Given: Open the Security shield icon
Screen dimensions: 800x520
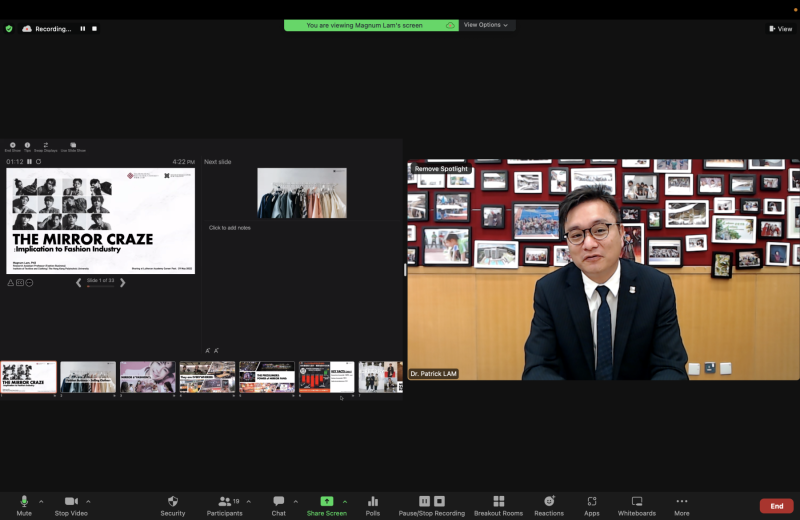Looking at the screenshot, I should coord(173,501).
